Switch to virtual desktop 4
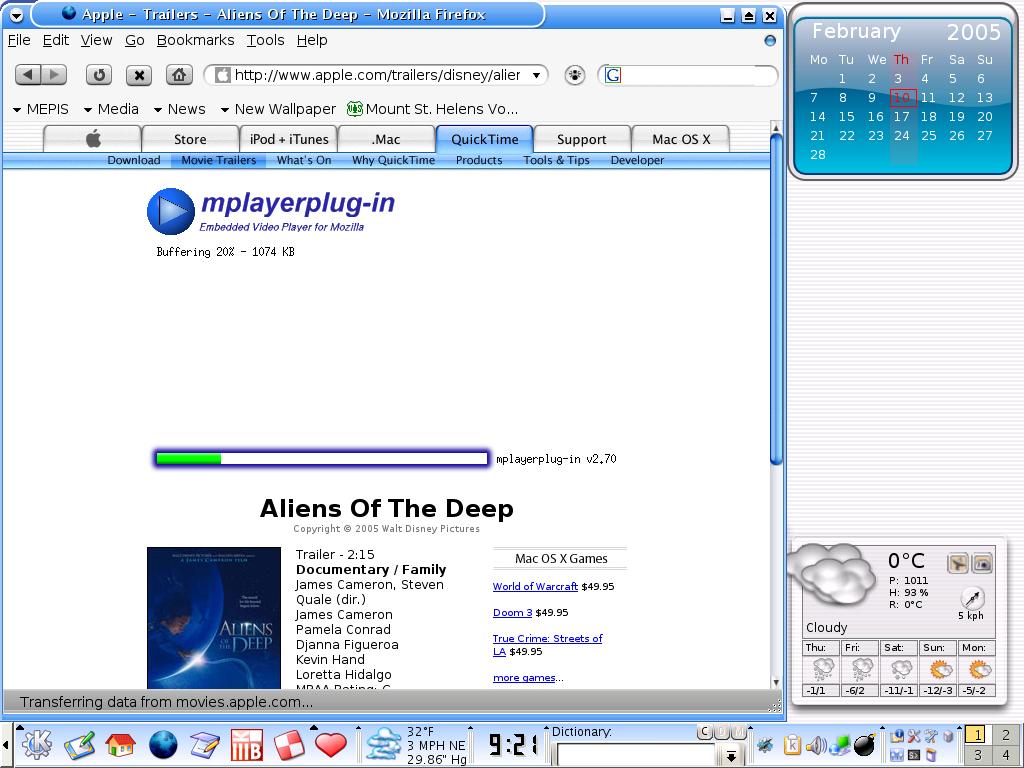The width and height of the screenshot is (1024, 768). pyautogui.click(x=1006, y=756)
